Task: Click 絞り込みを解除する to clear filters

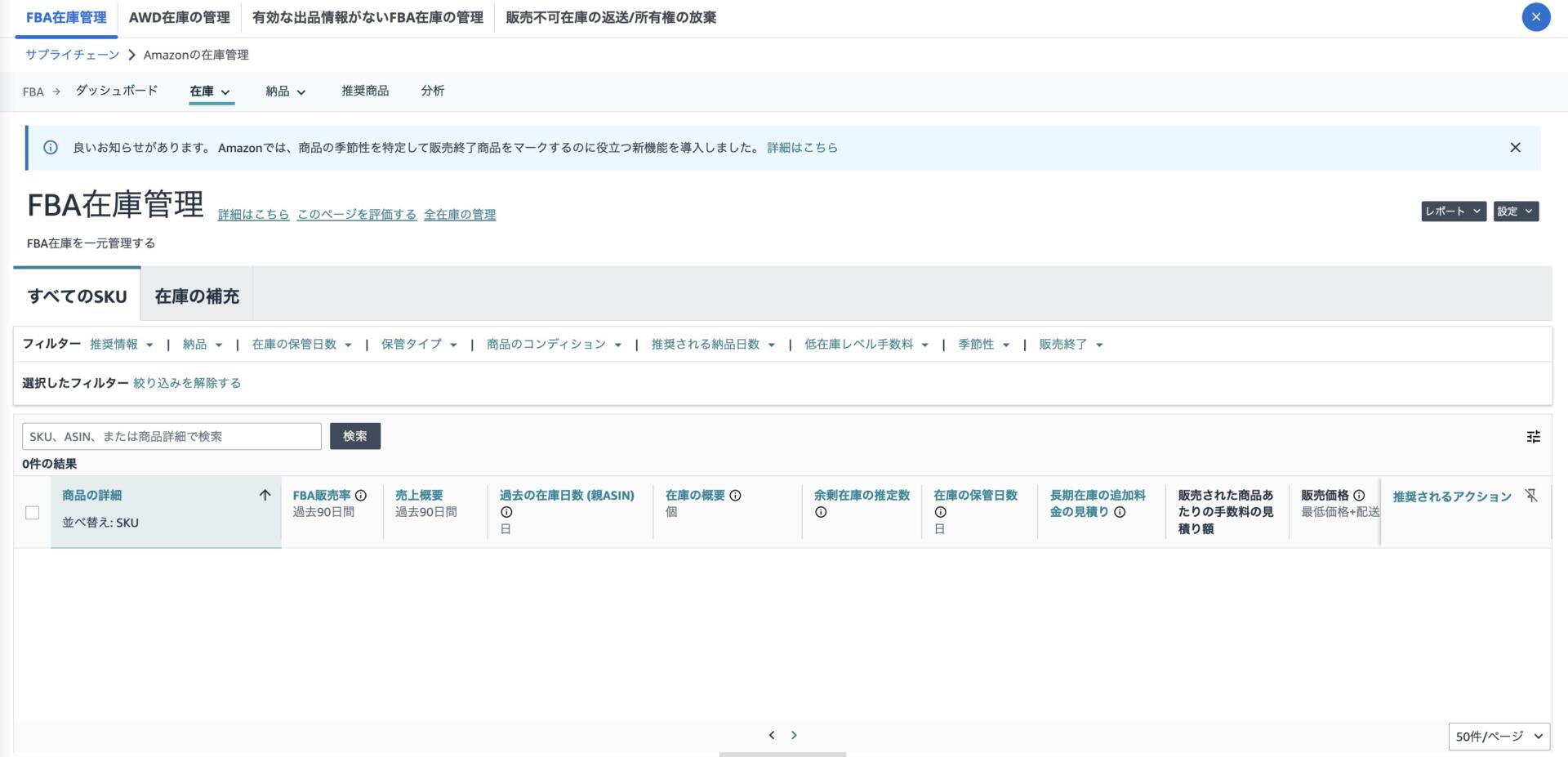Action: (x=187, y=383)
